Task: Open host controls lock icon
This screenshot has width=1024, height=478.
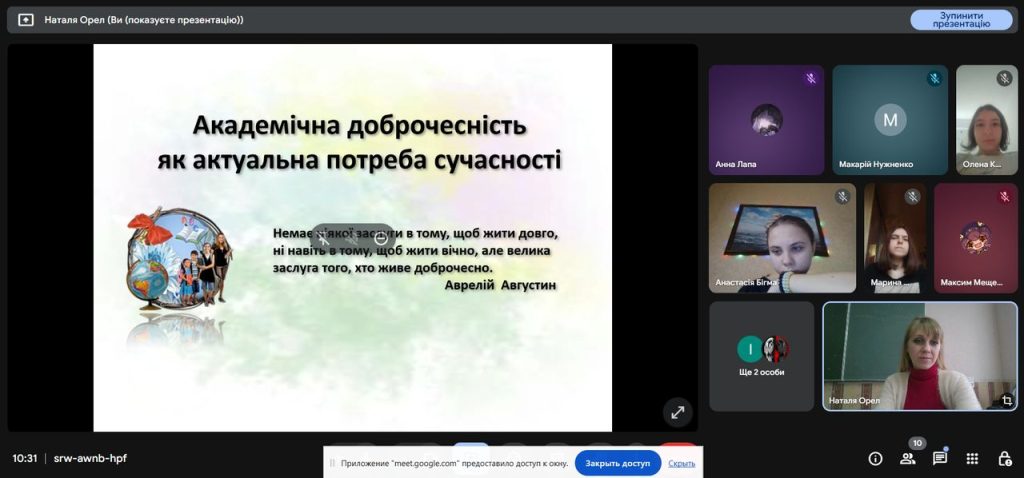Action: 1004,458
